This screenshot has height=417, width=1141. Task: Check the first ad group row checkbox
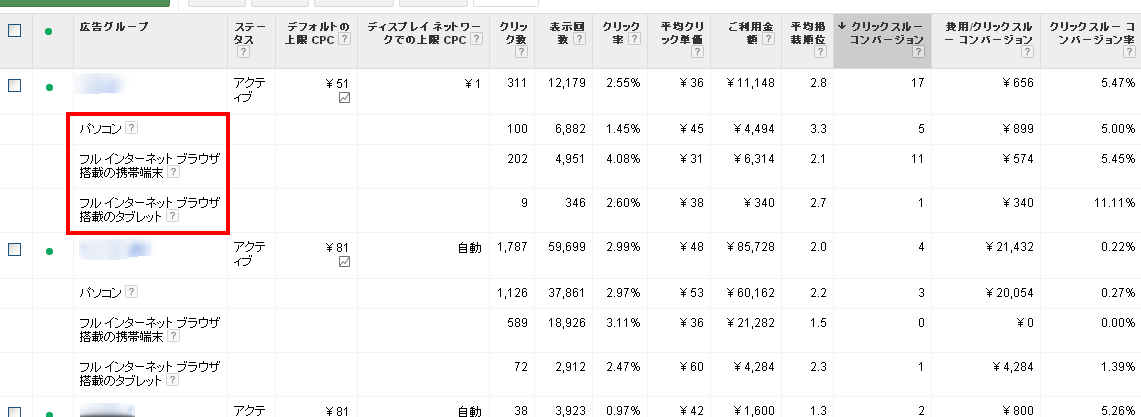tap(15, 85)
